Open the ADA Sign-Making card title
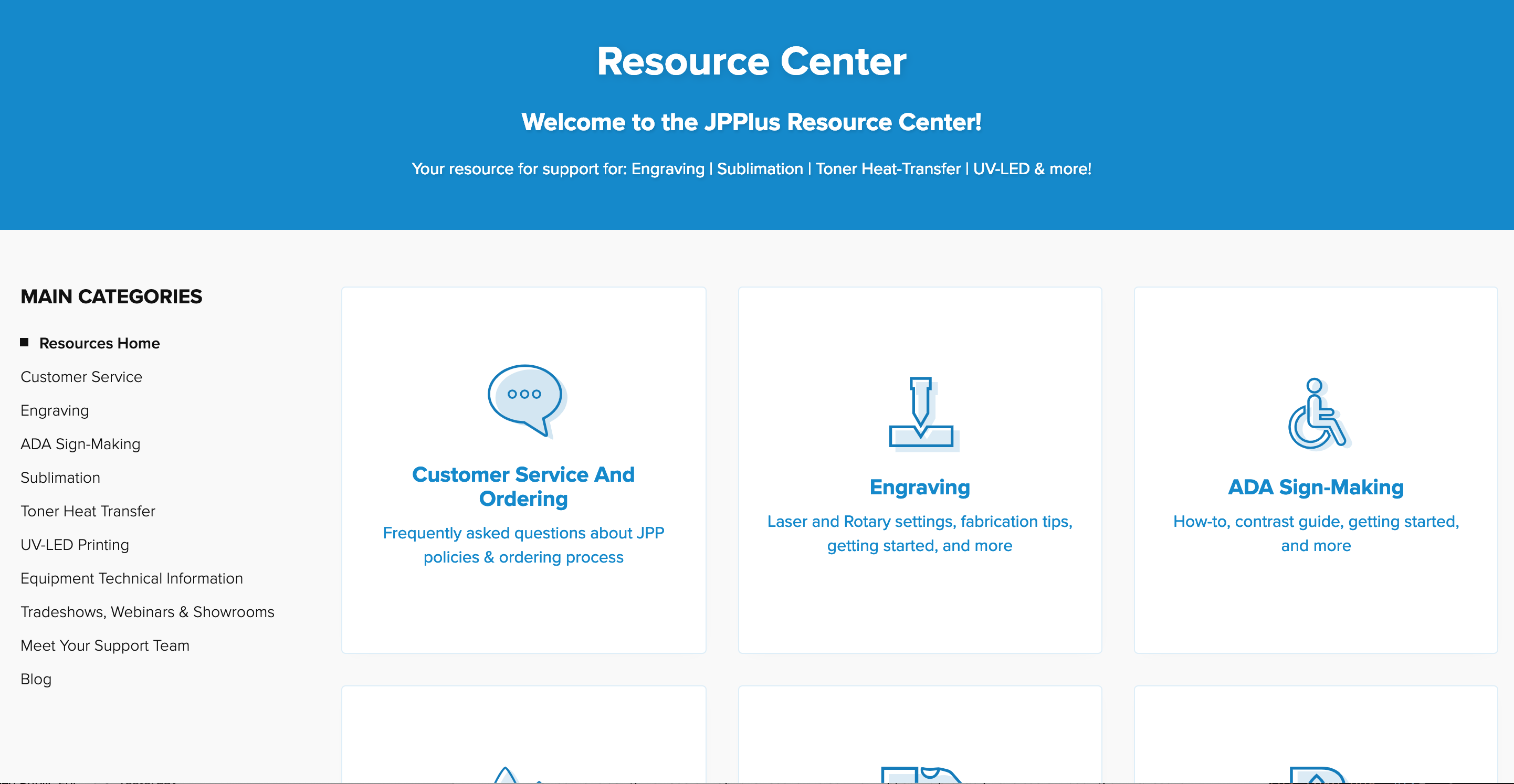This screenshot has height=784, width=1514. [x=1316, y=487]
